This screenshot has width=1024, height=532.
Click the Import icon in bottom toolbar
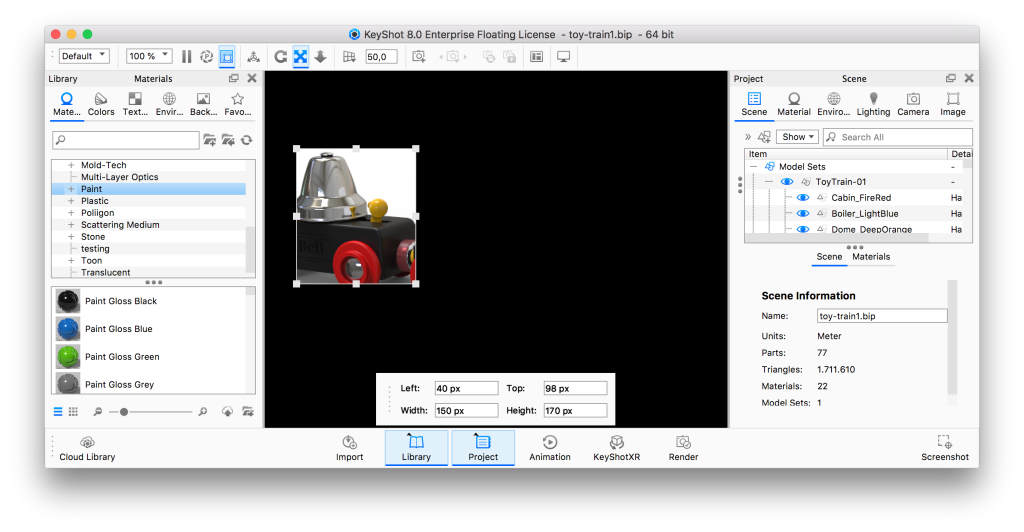349,447
